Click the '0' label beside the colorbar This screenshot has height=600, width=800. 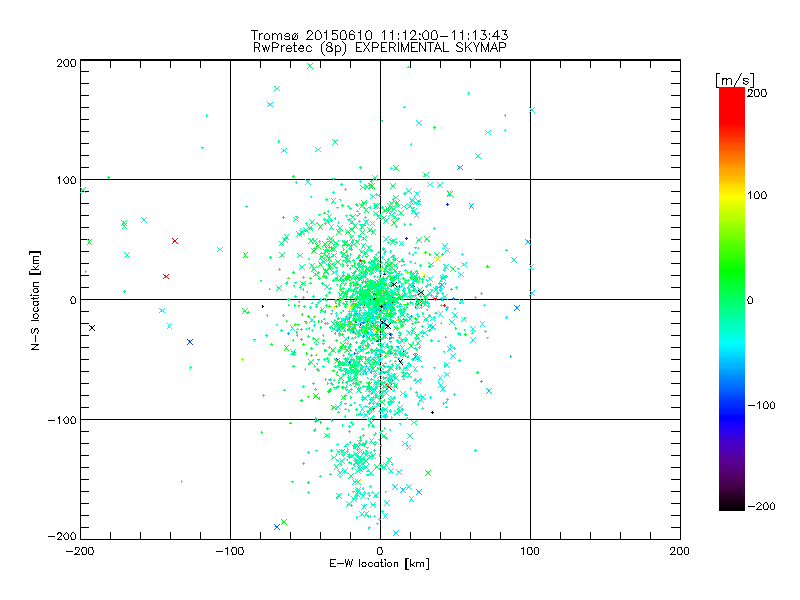coord(750,300)
